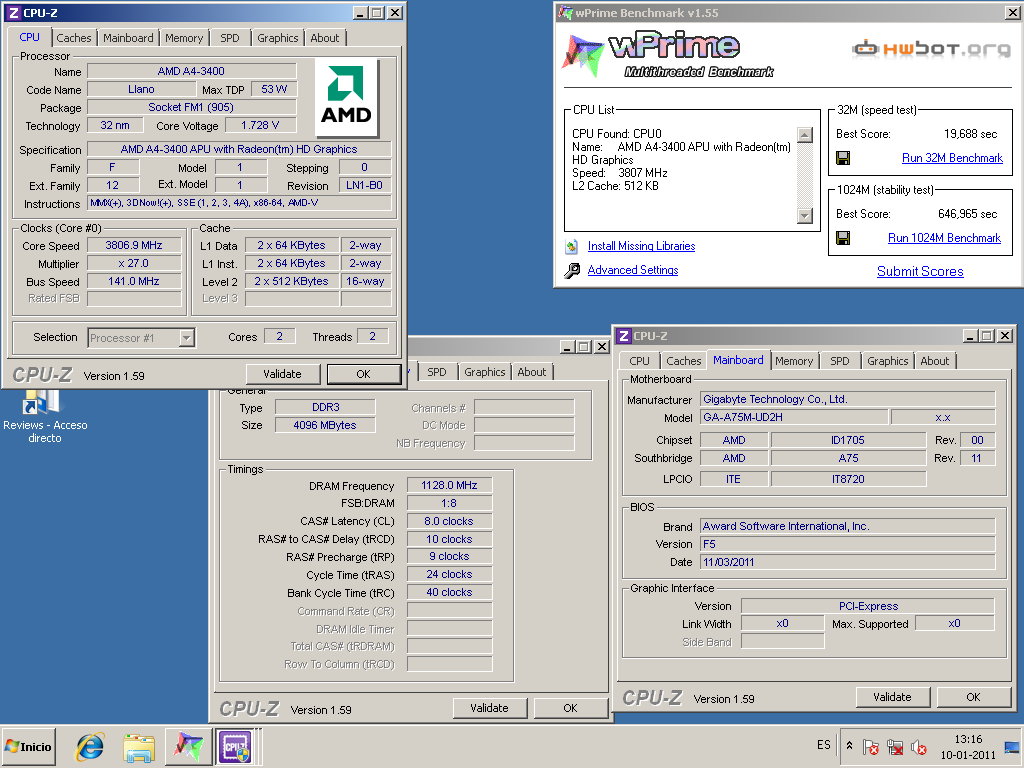Click the Install Missing Libraries icon

coord(571,246)
